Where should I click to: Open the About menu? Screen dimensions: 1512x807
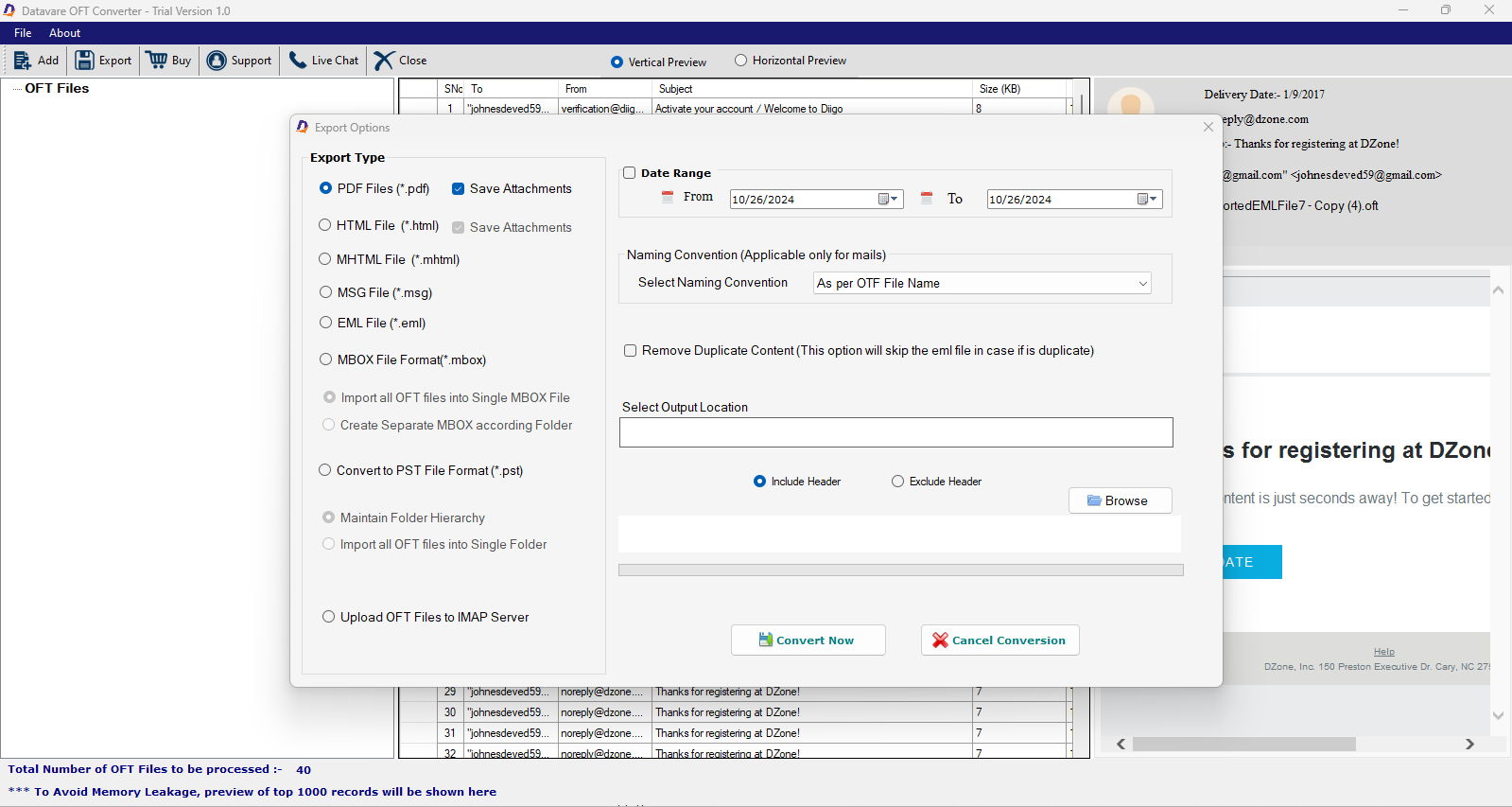pos(64,33)
